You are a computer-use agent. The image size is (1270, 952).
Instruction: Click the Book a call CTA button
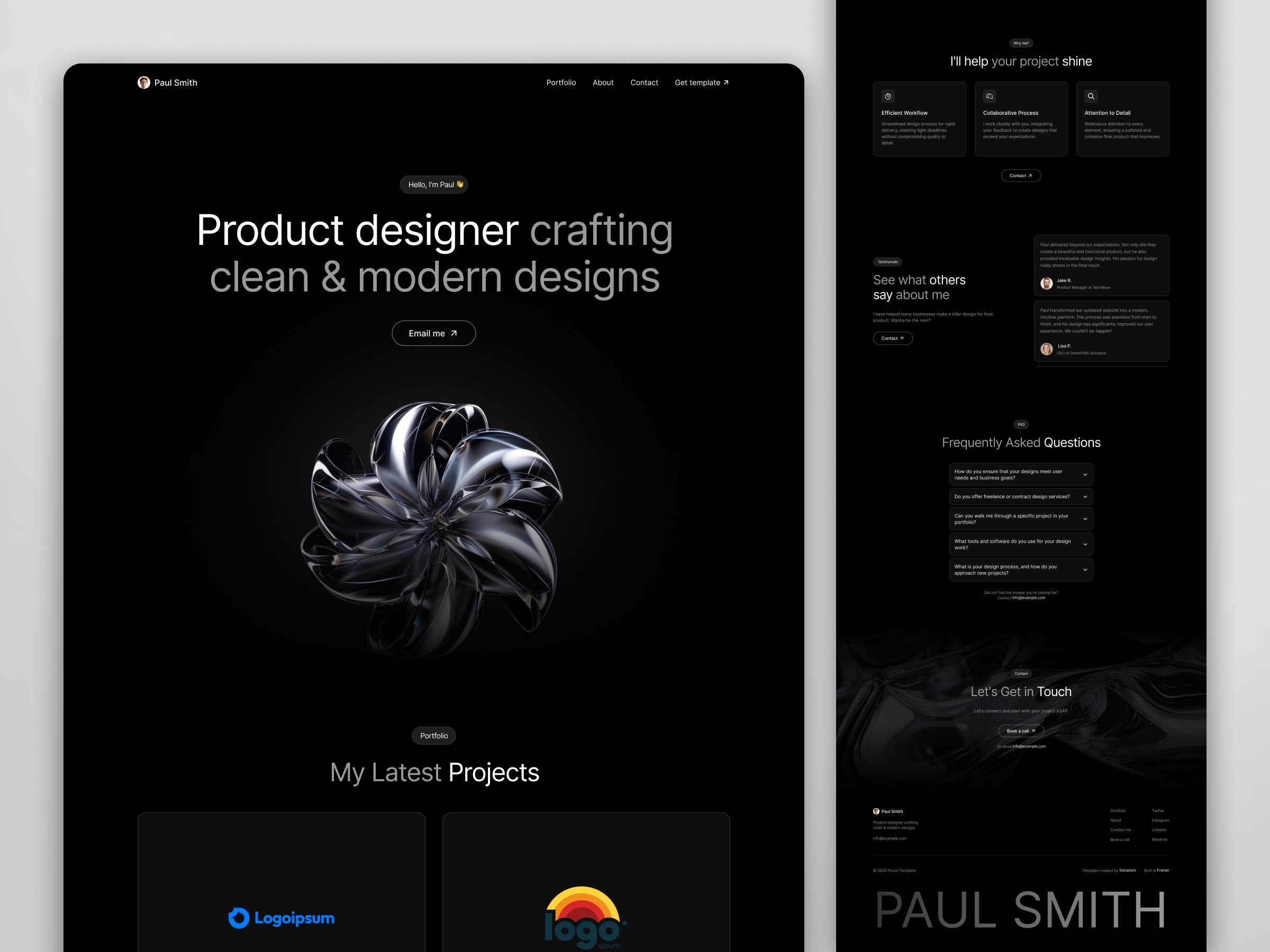tap(1021, 731)
